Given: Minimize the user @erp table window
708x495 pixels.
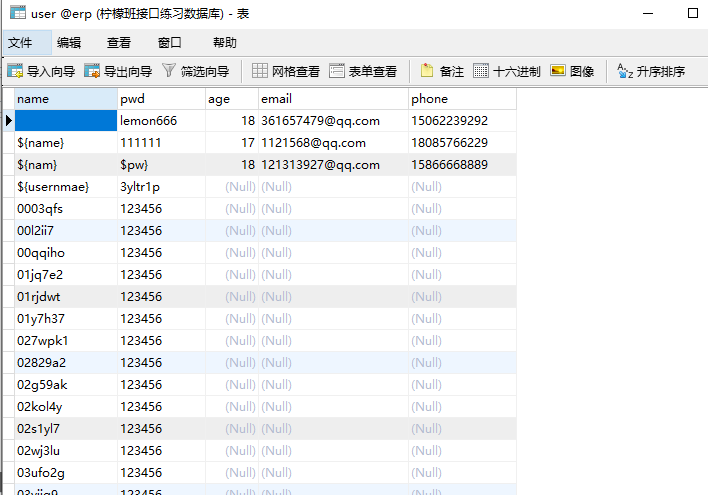Looking at the screenshot, I should (648, 13).
